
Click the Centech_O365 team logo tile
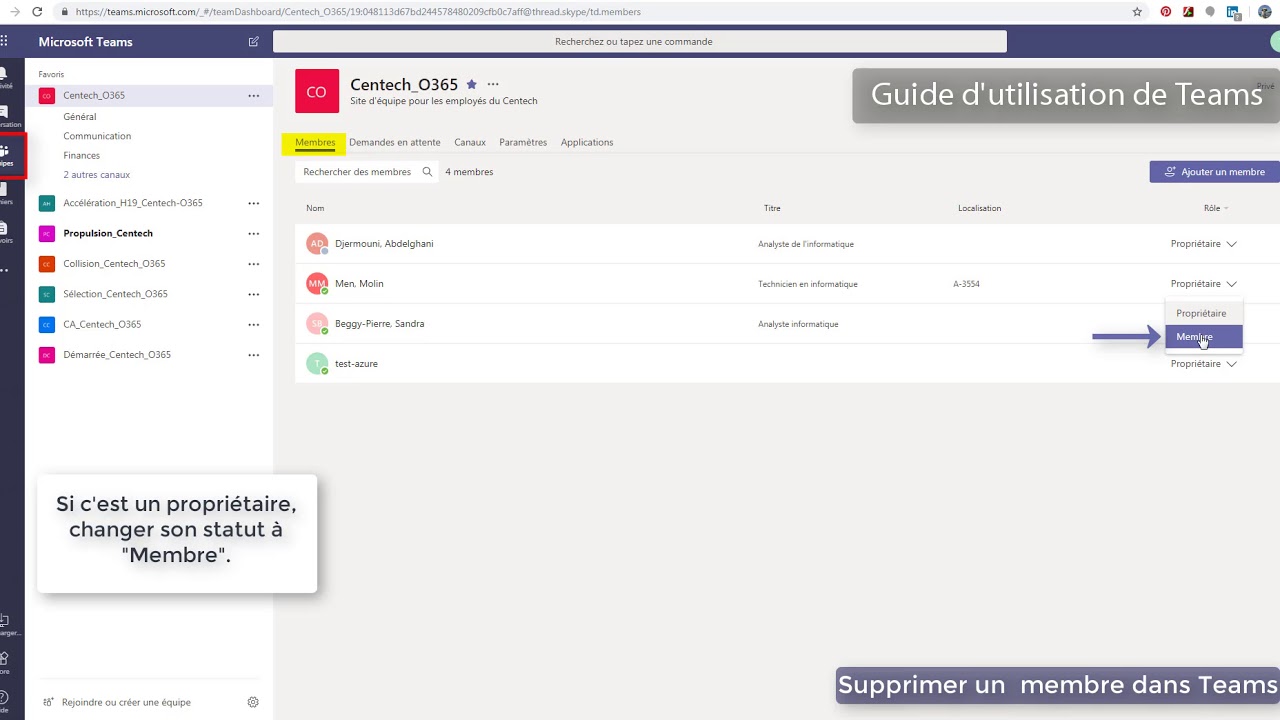coord(316,92)
